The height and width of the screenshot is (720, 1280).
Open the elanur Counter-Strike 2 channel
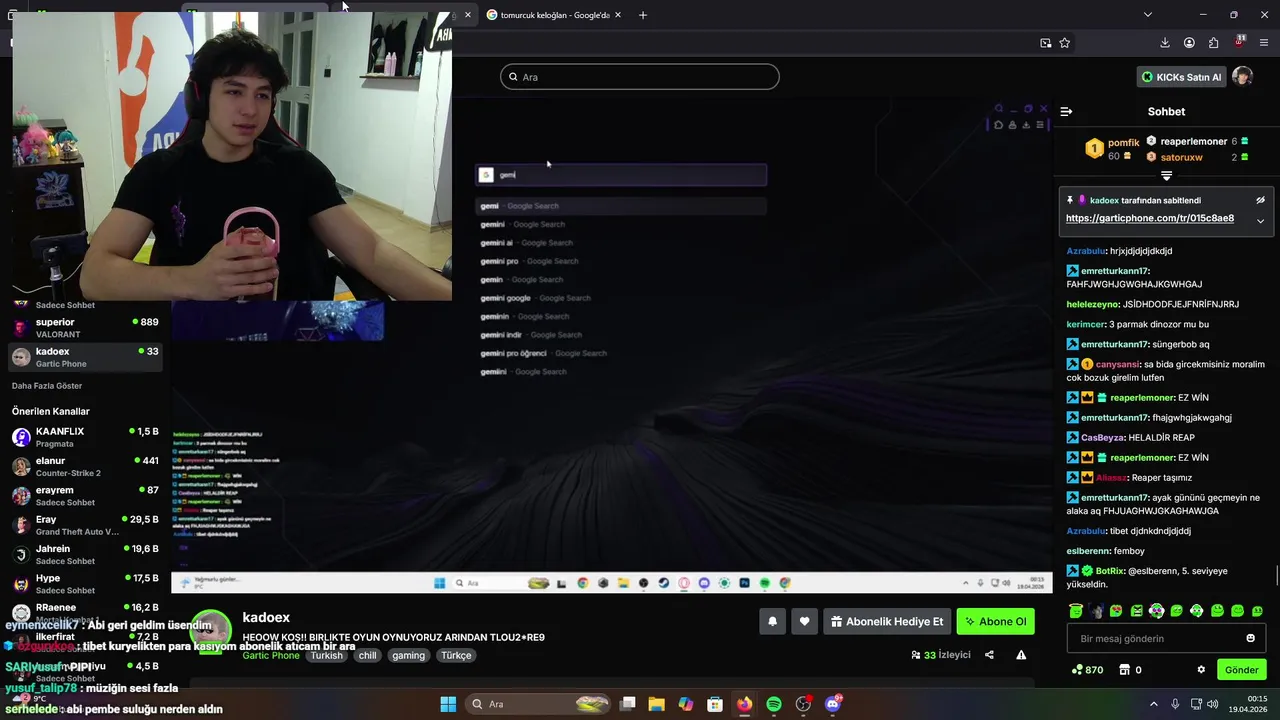(x=84, y=466)
